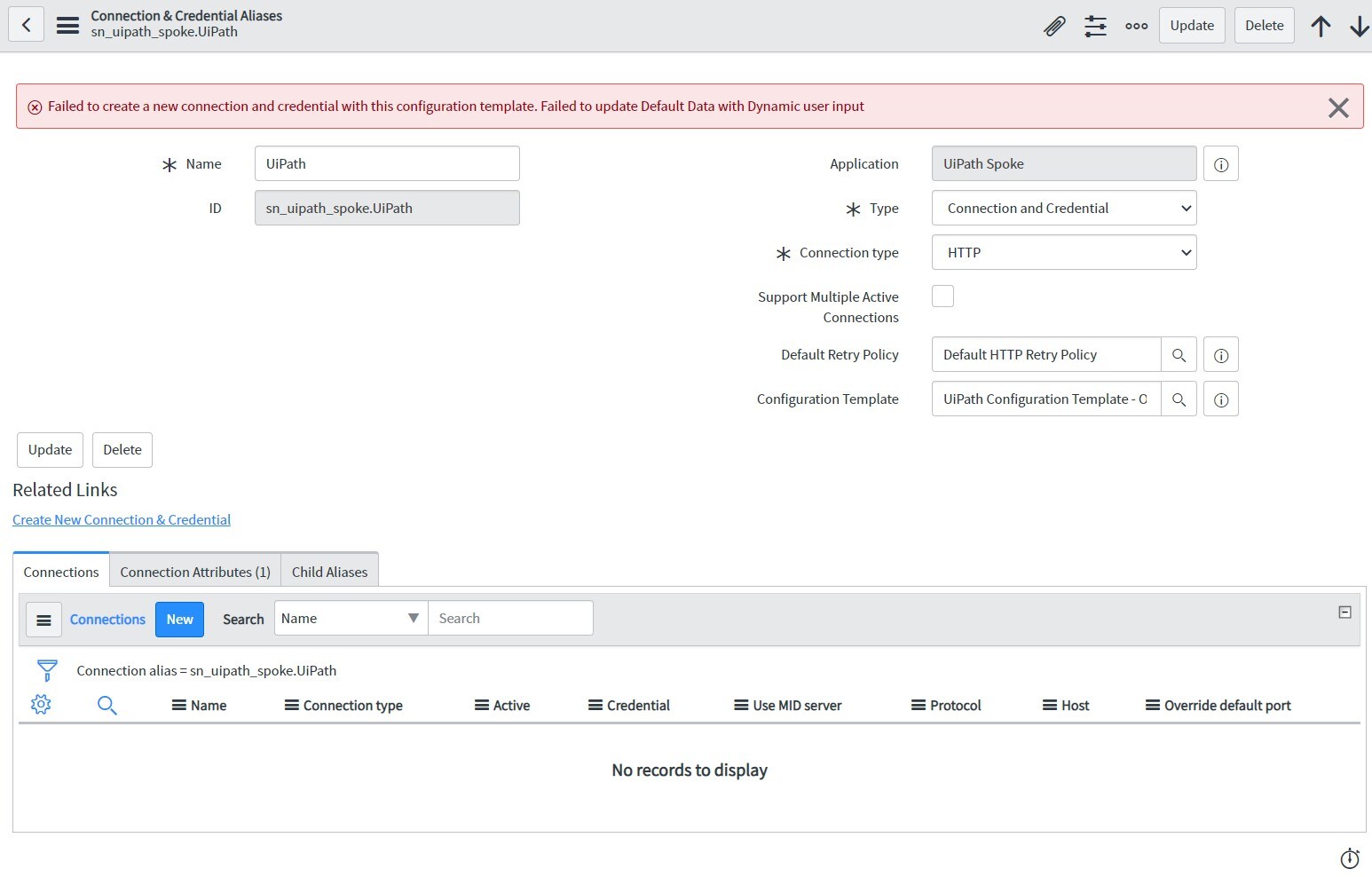Toggle Support Multiple Active Connections checkbox
The width and height of the screenshot is (1372, 877).
942,296
